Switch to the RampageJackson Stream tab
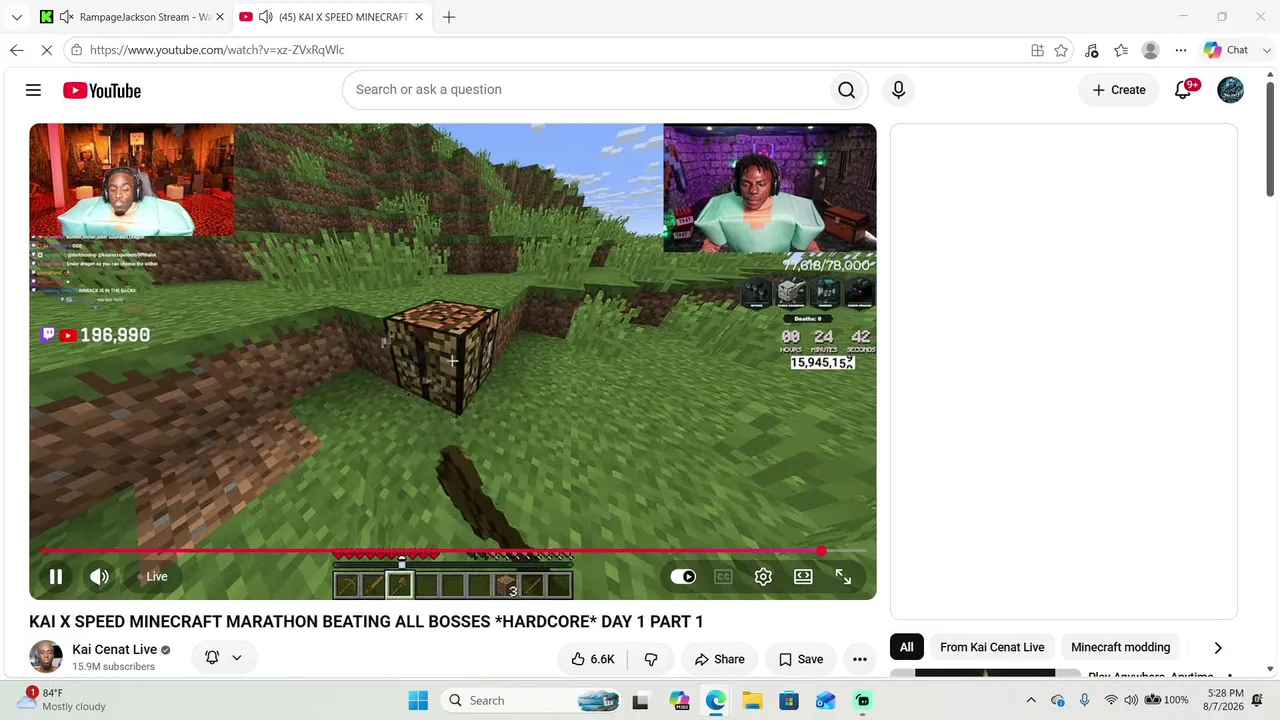1280x720 pixels. tap(132, 17)
